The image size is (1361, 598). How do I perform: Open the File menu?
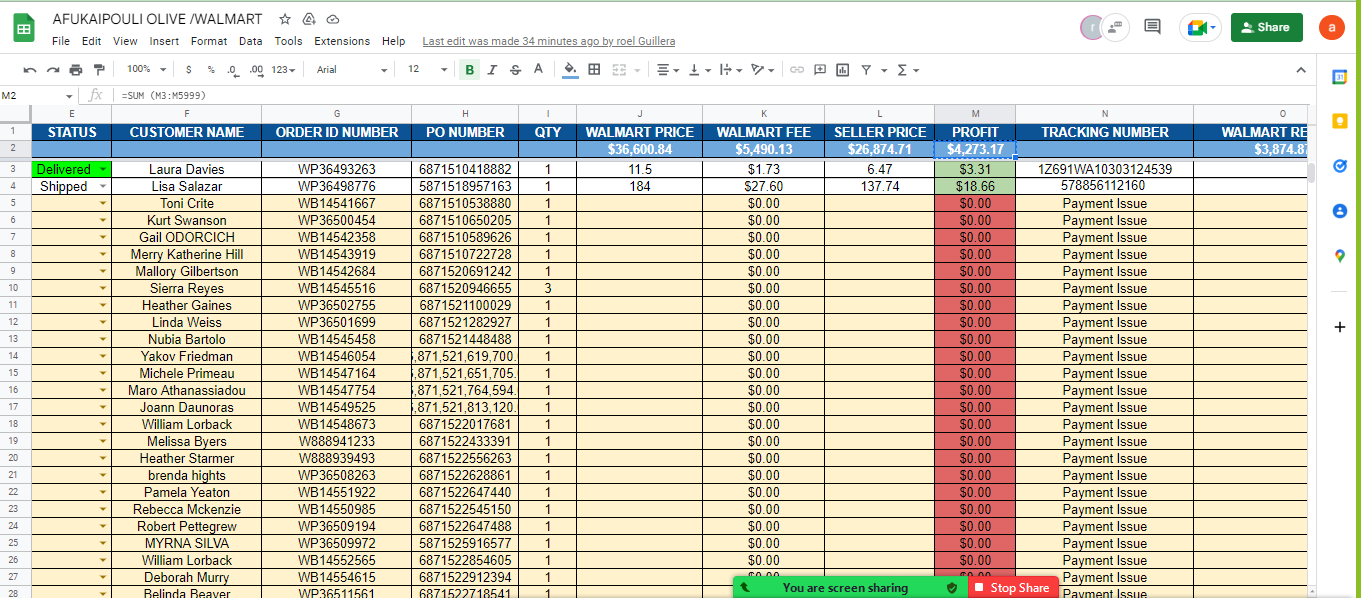click(61, 41)
